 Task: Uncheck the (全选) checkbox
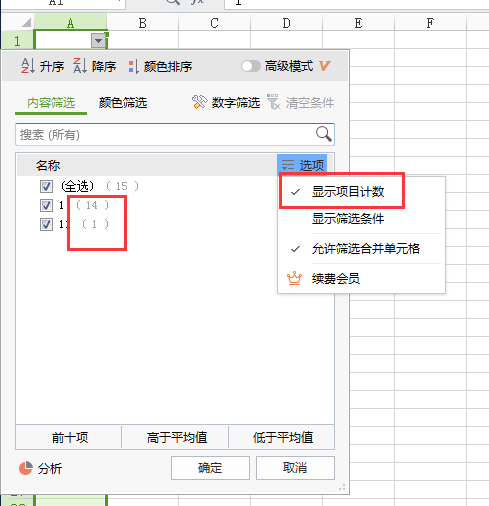pos(46,186)
